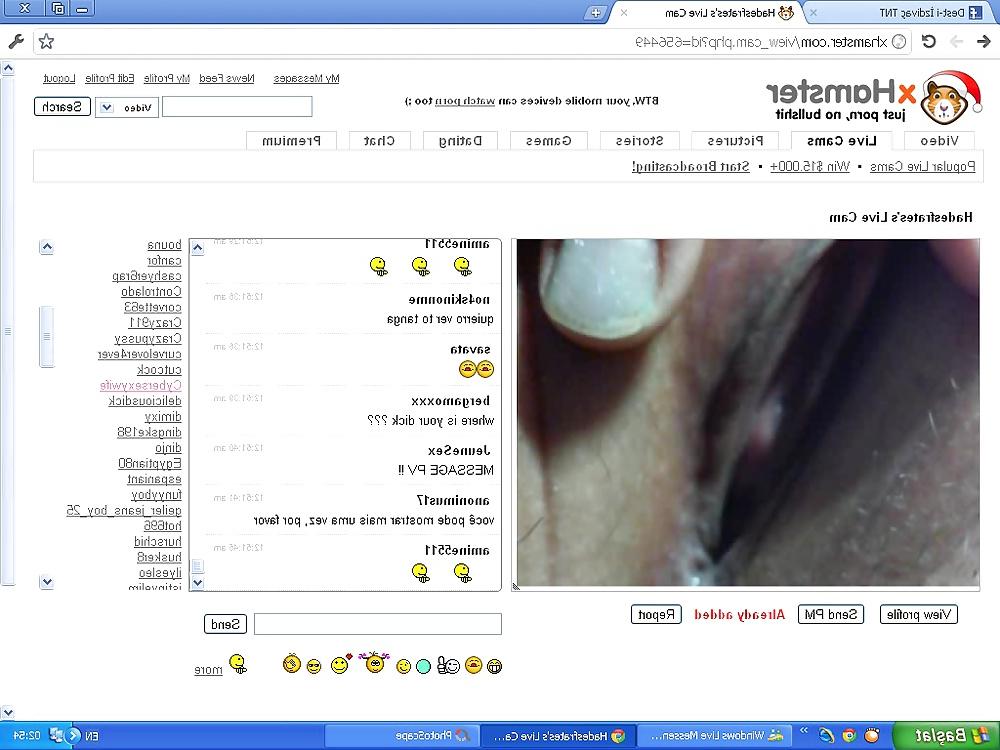Focus the chat message input field

tap(378, 624)
